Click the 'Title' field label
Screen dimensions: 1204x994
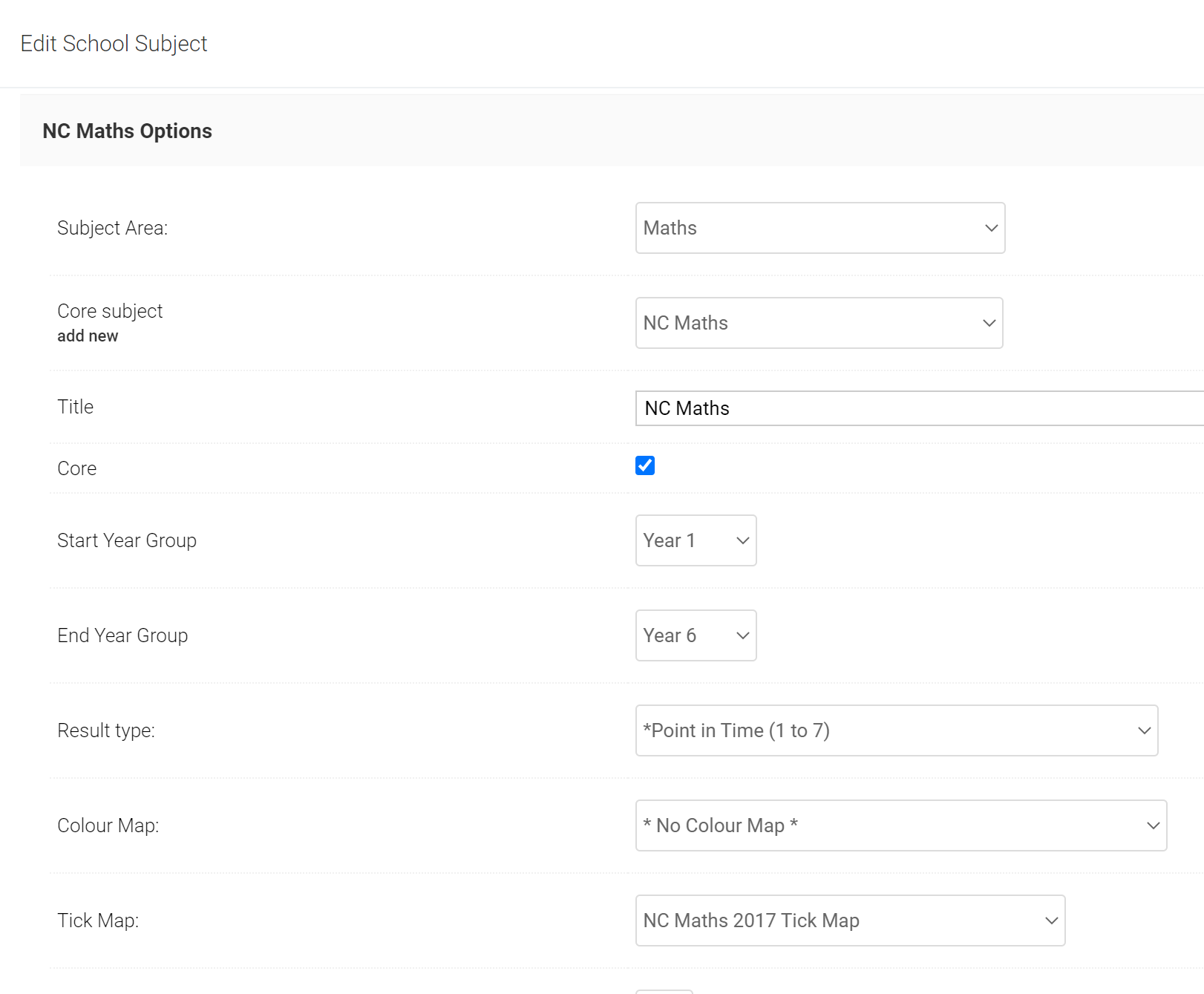pos(75,407)
